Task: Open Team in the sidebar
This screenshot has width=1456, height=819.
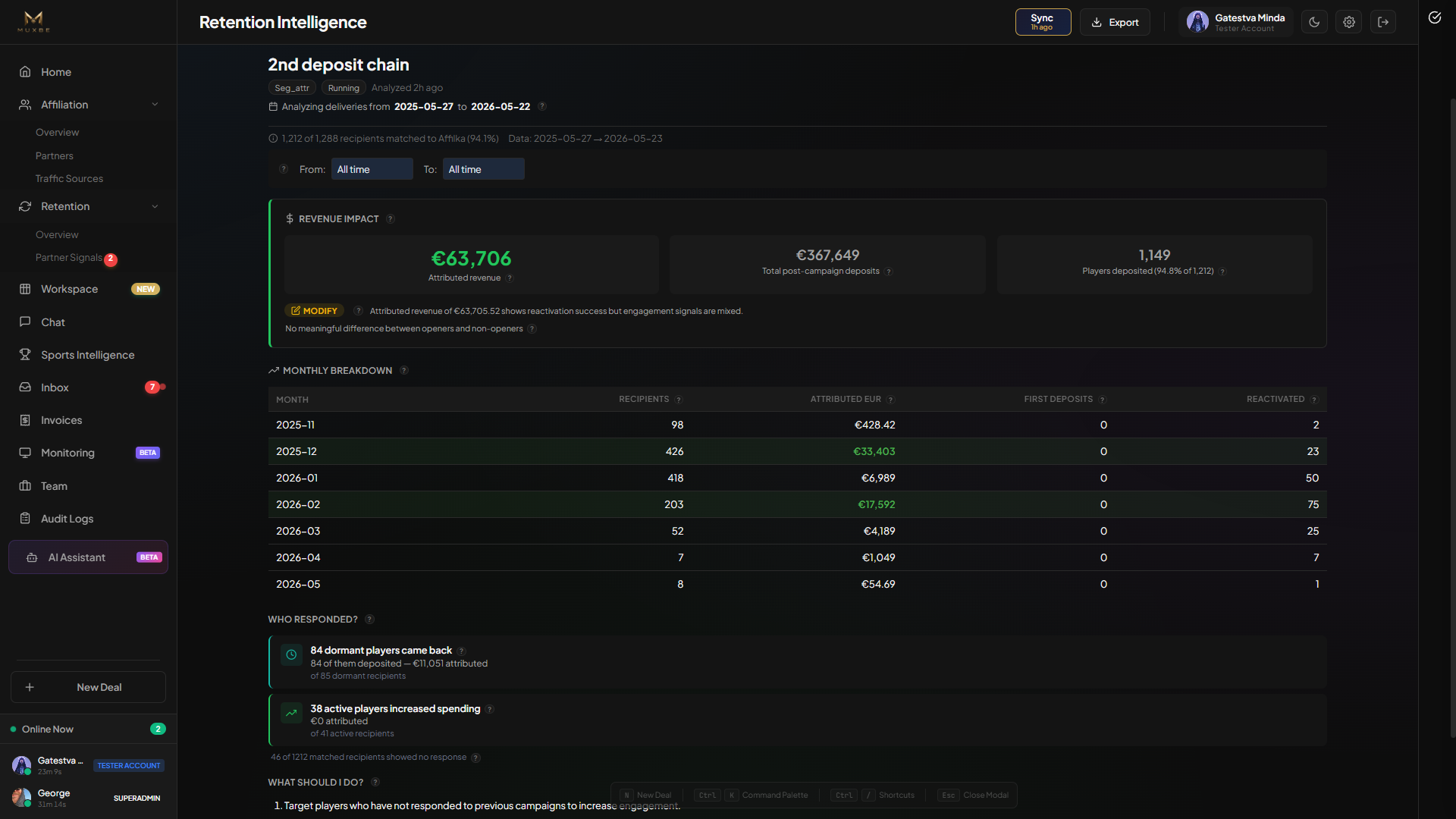Action: (88, 486)
